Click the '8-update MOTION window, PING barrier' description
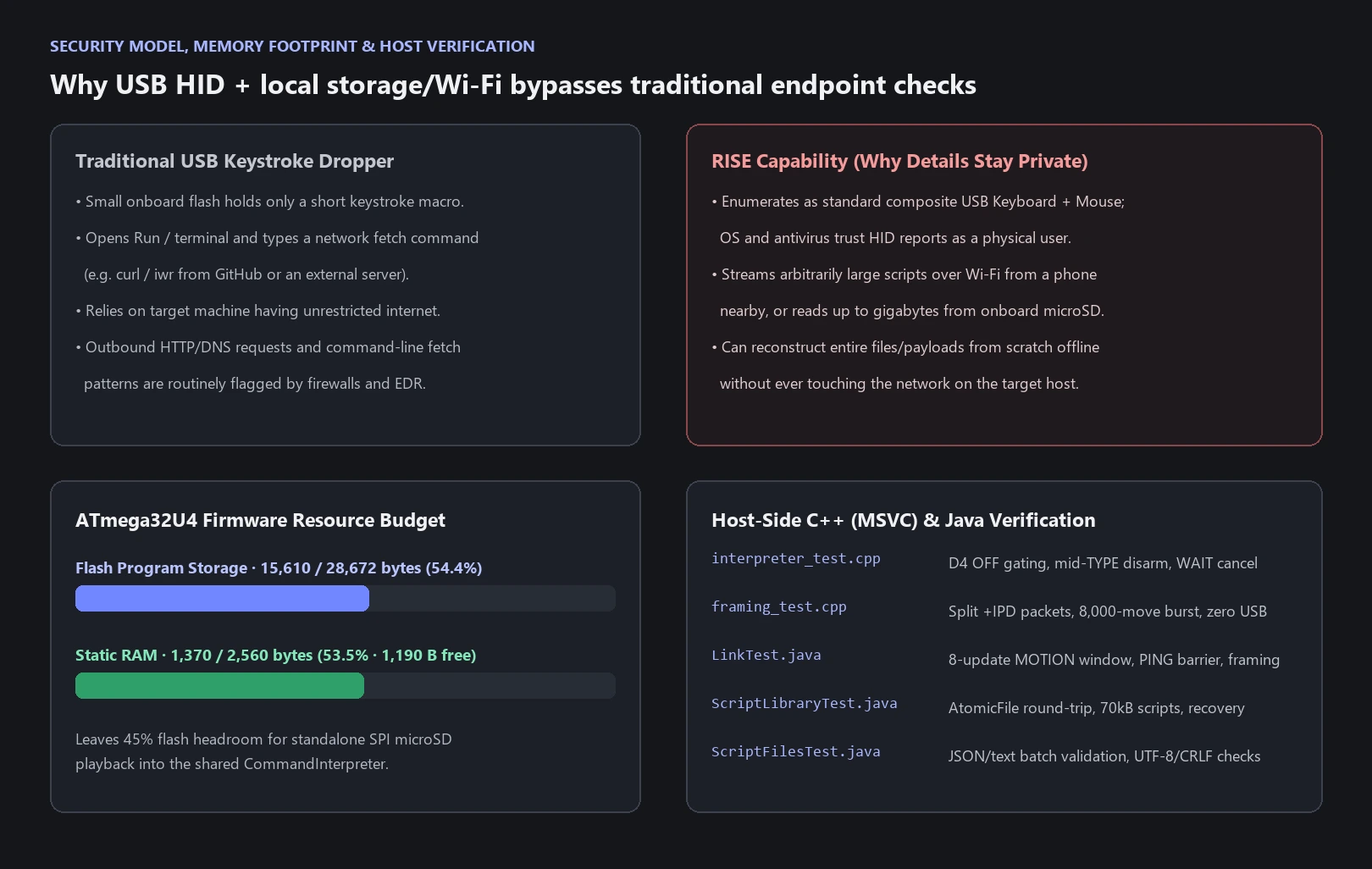The image size is (1372, 869). click(x=1114, y=660)
